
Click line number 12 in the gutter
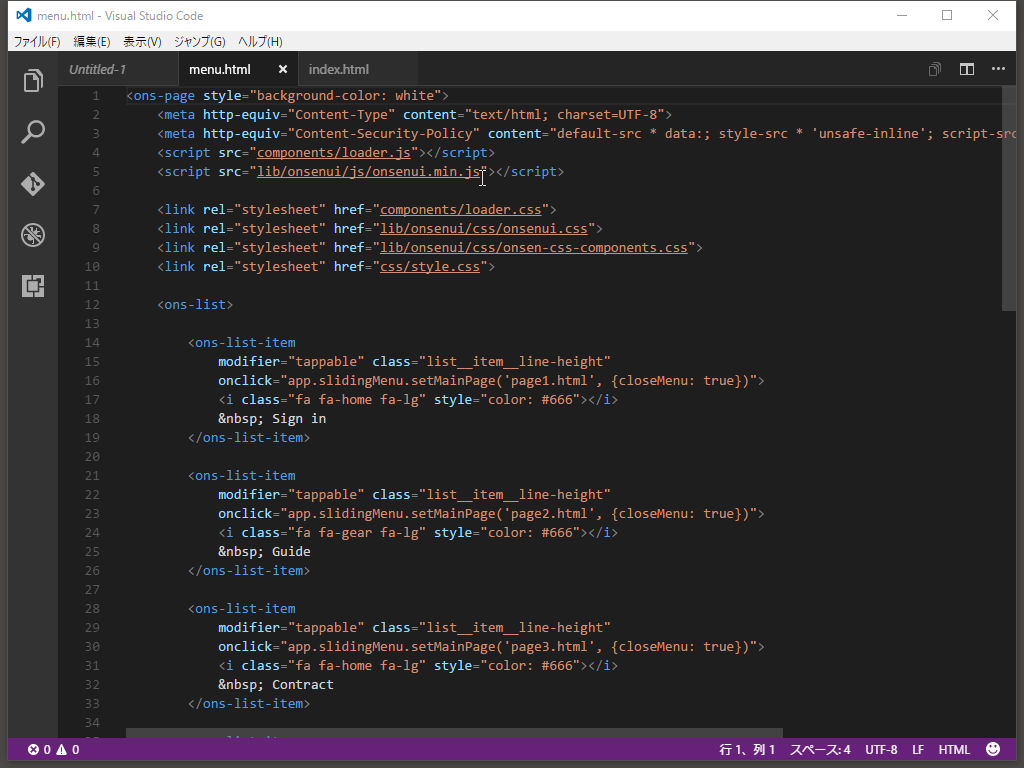[x=92, y=304]
